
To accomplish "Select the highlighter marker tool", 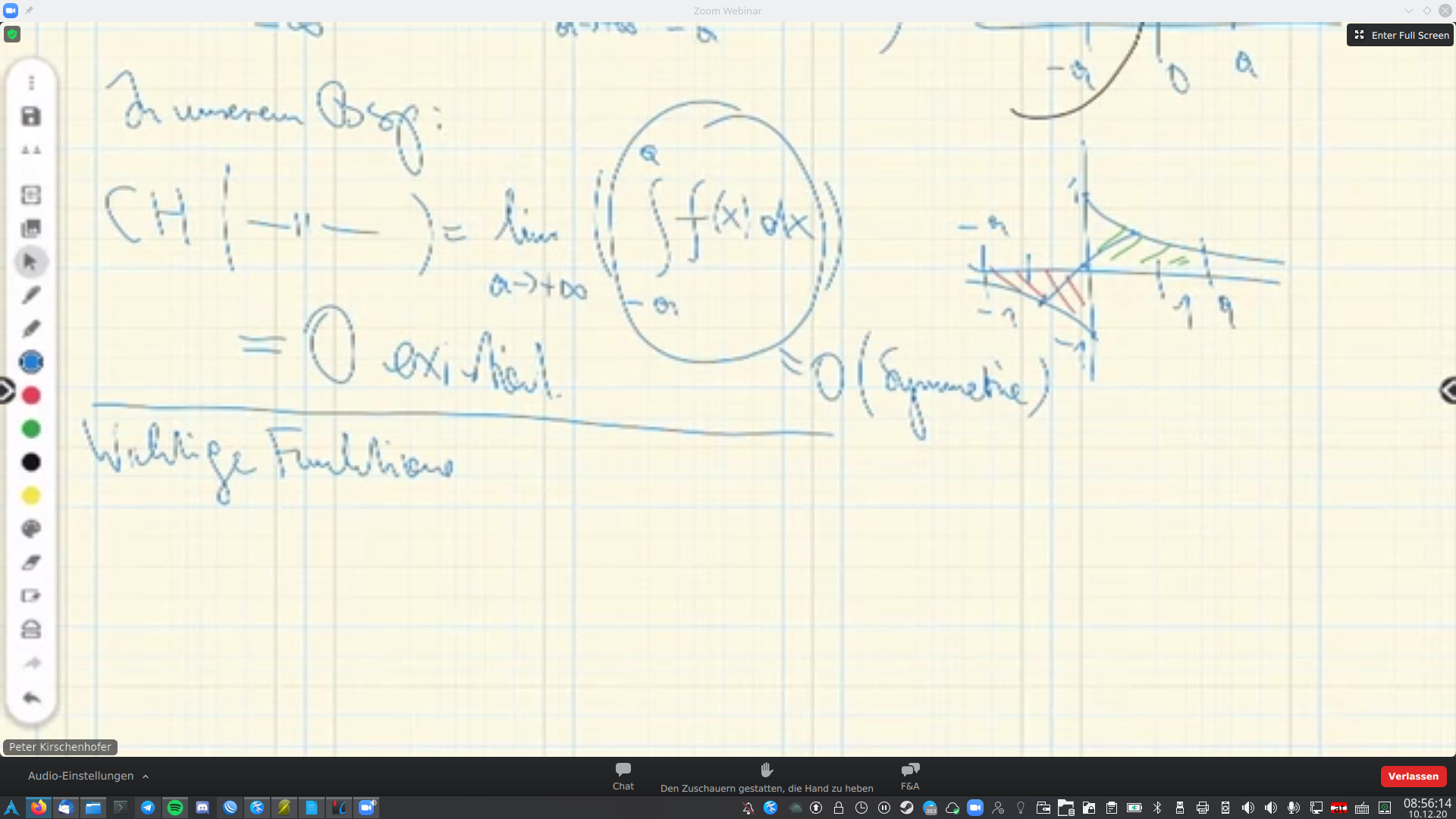I will click(31, 328).
